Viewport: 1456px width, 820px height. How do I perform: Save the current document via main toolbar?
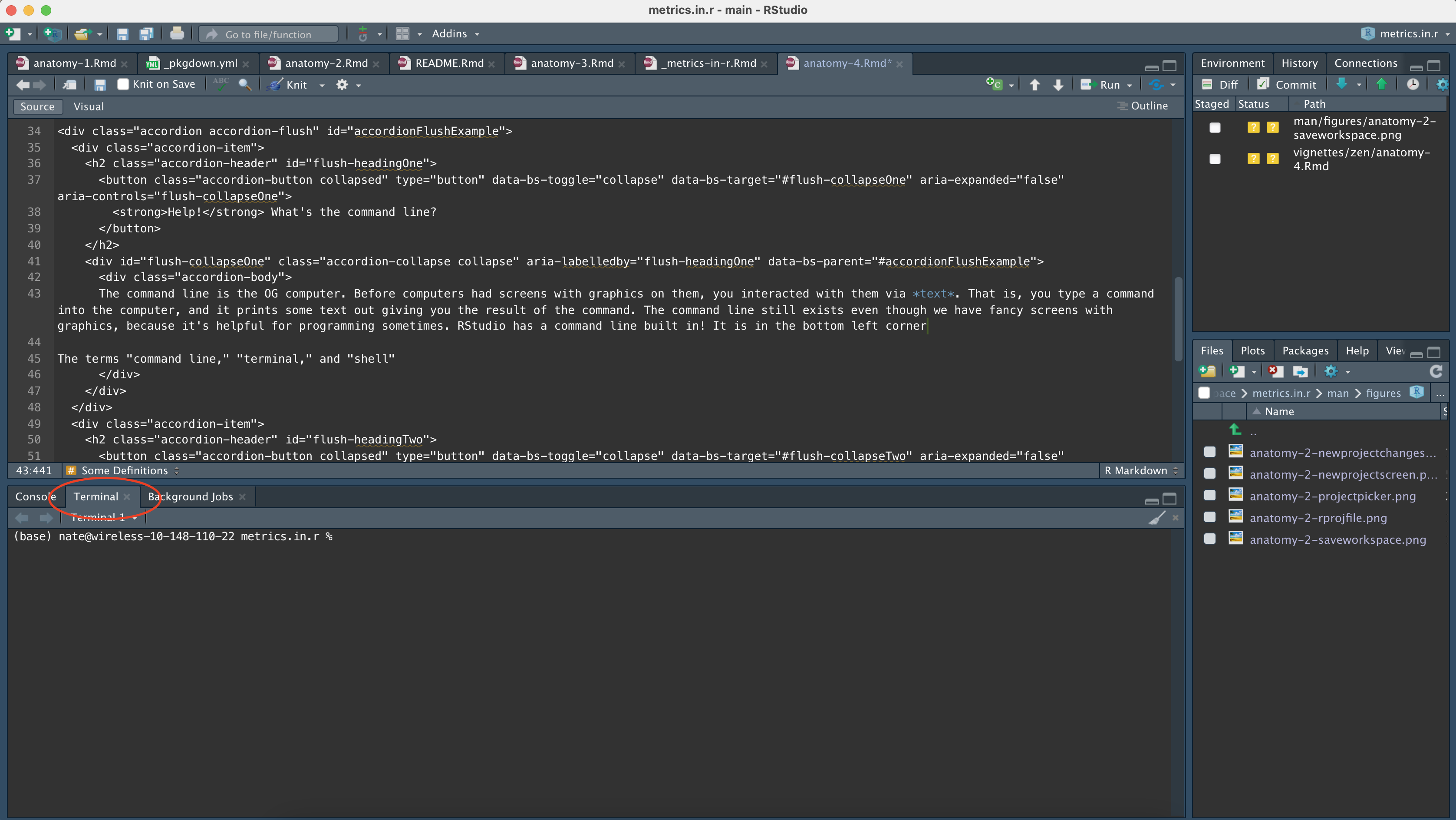click(x=122, y=34)
